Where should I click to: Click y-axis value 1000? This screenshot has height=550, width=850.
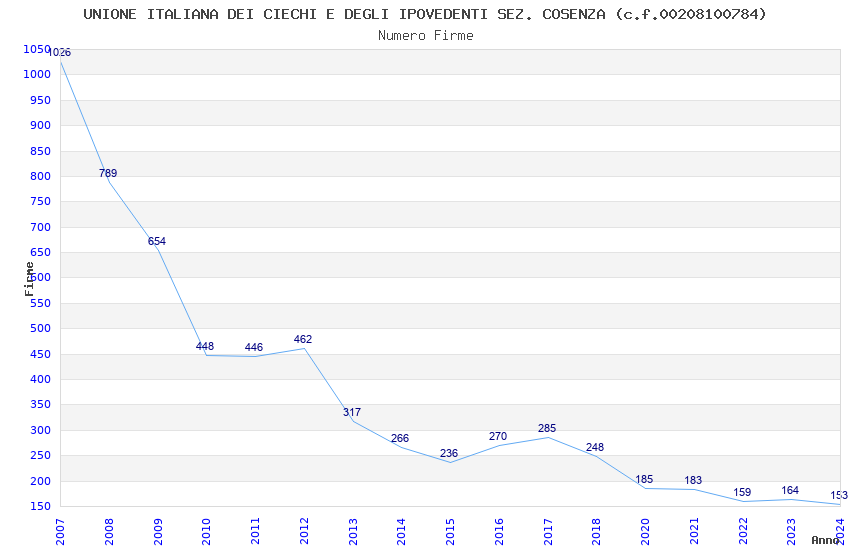tap(37, 75)
